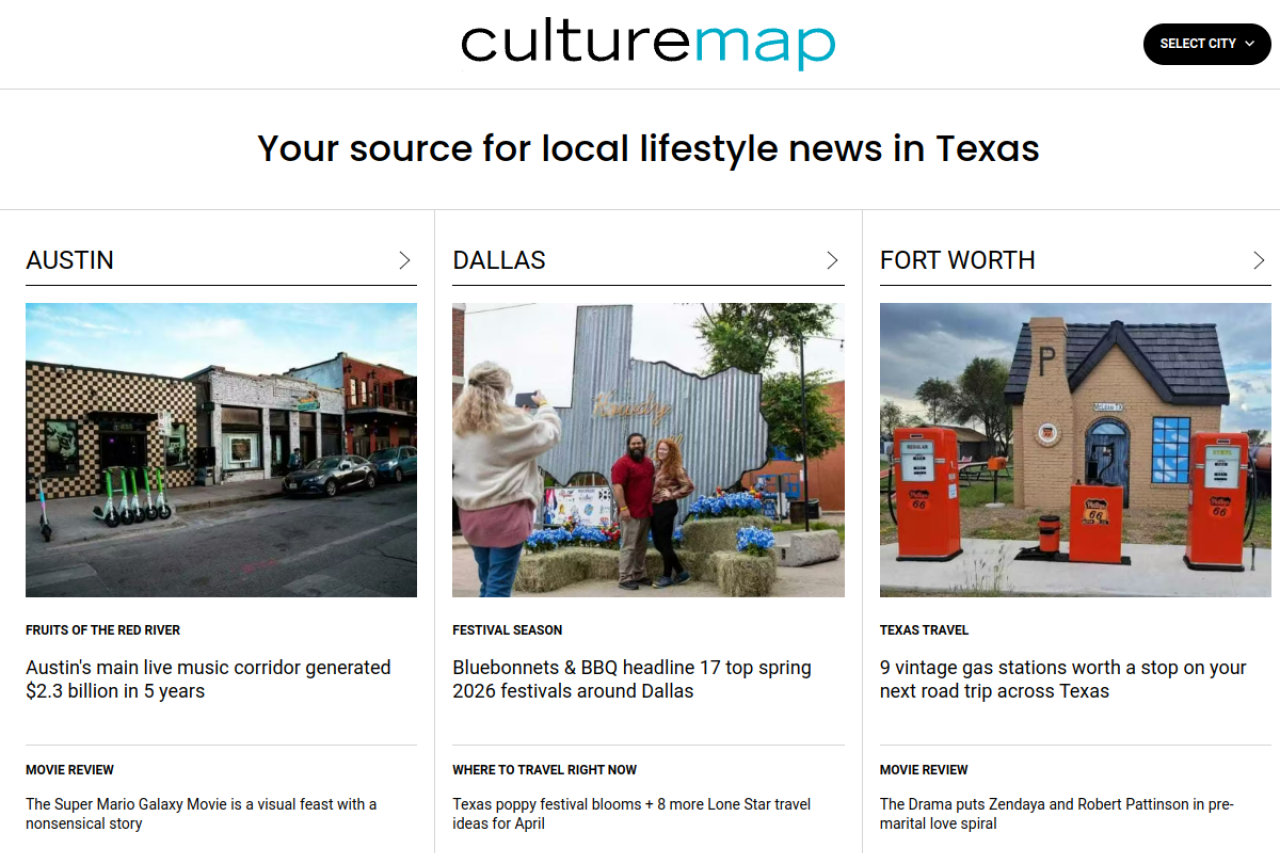Click the Austin street scene photo
1280x853 pixels.
221,450
